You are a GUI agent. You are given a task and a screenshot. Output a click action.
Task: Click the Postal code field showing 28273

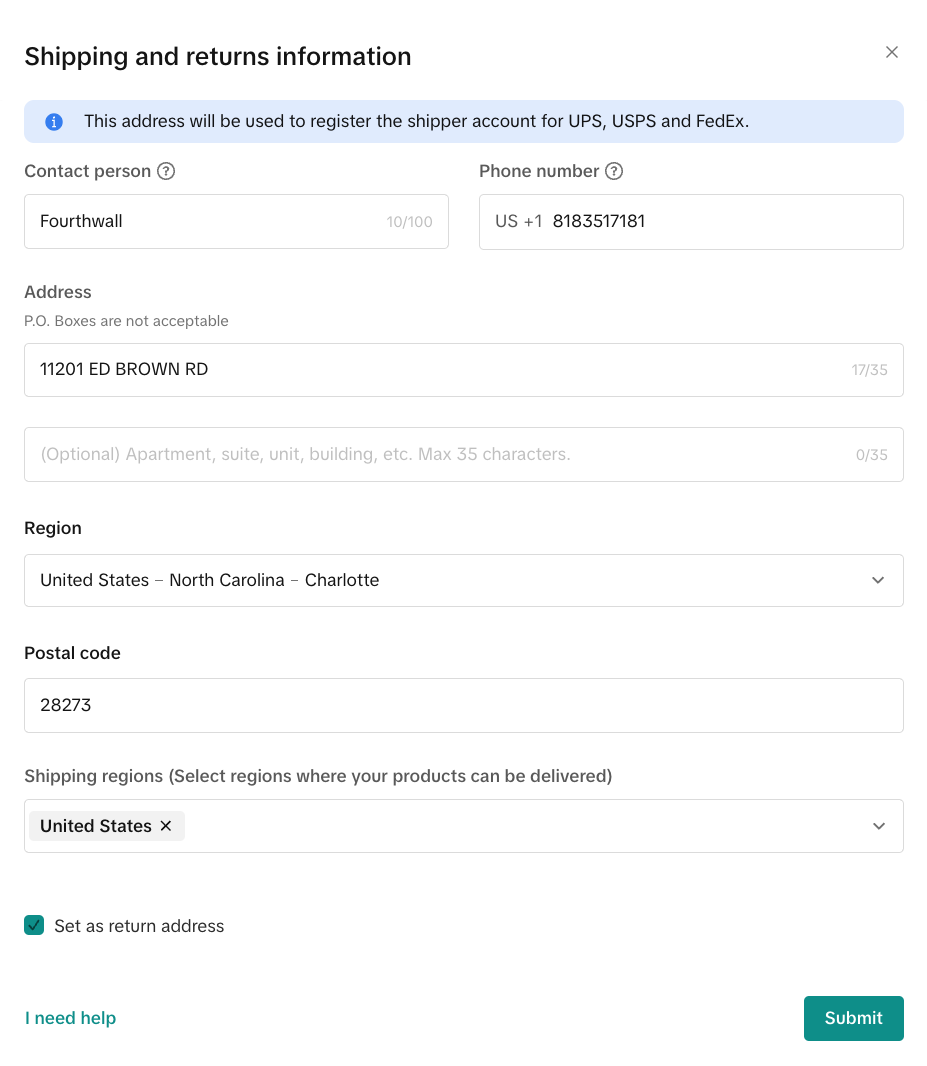pos(464,706)
